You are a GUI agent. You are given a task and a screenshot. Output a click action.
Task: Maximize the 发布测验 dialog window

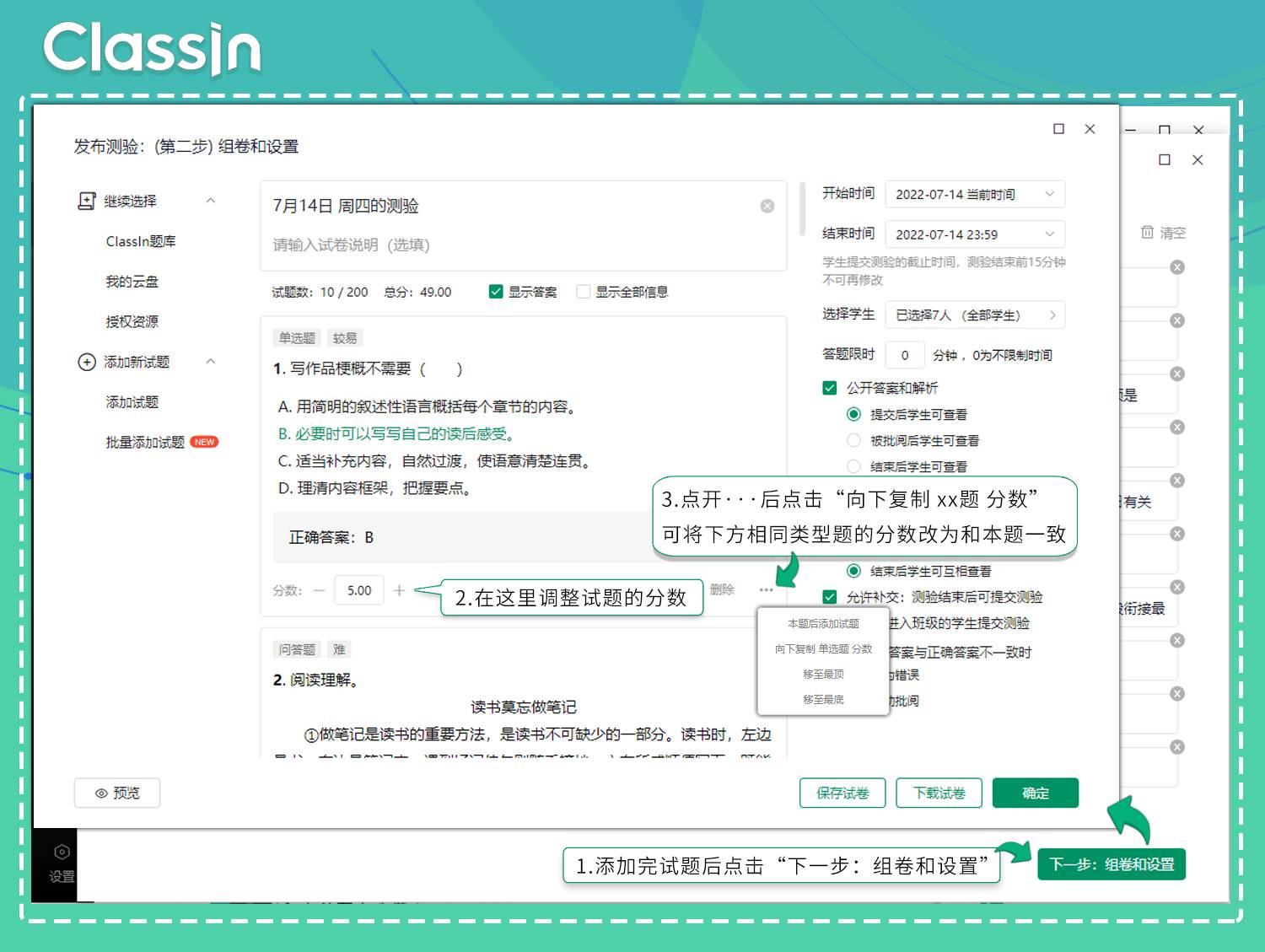coord(1058,129)
